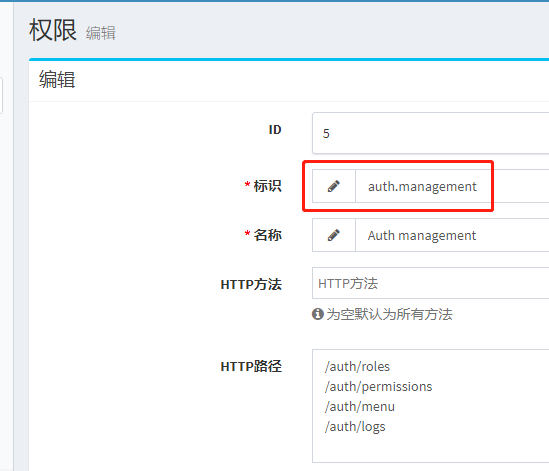The width and height of the screenshot is (549, 471).
Task: Click into the auth.management 标识 input
Action: click(452, 186)
